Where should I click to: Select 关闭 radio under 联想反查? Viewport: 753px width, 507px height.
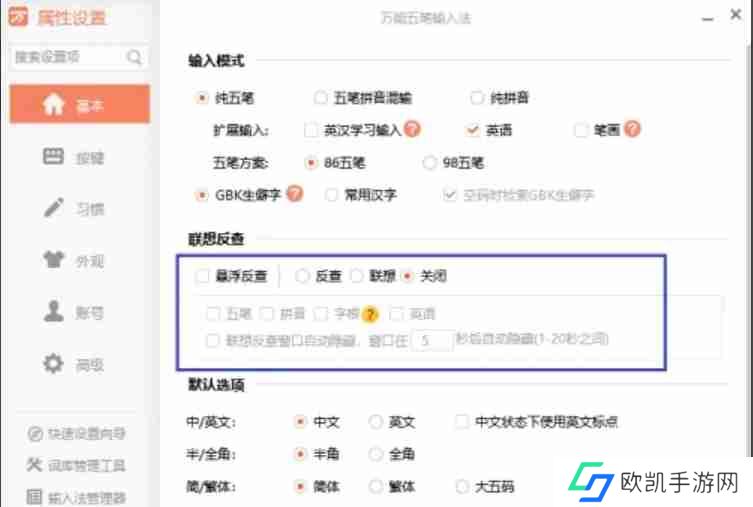(x=408, y=276)
